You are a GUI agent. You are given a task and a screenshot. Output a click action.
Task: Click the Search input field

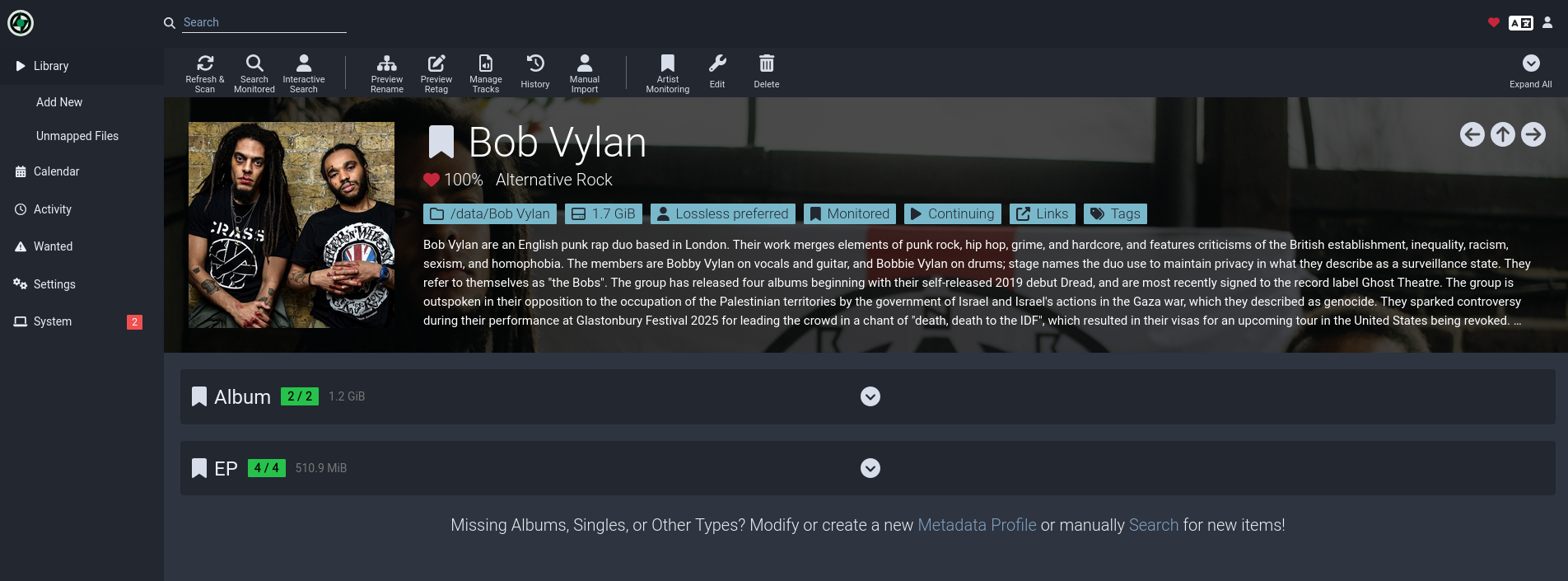264,22
